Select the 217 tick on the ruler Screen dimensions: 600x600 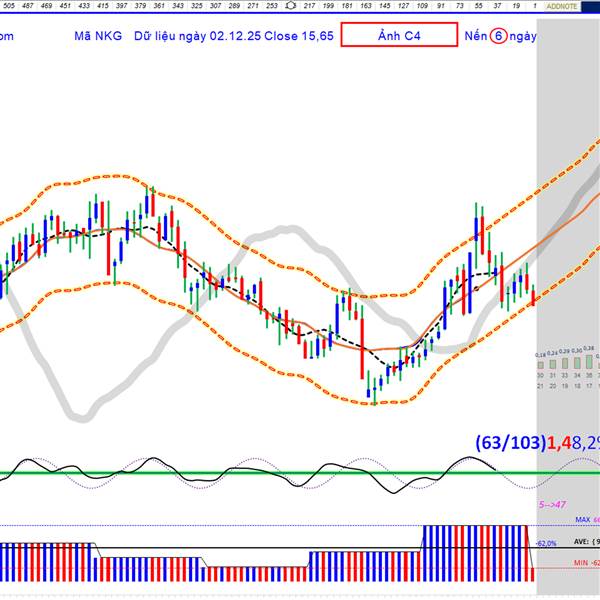click(309, 6)
